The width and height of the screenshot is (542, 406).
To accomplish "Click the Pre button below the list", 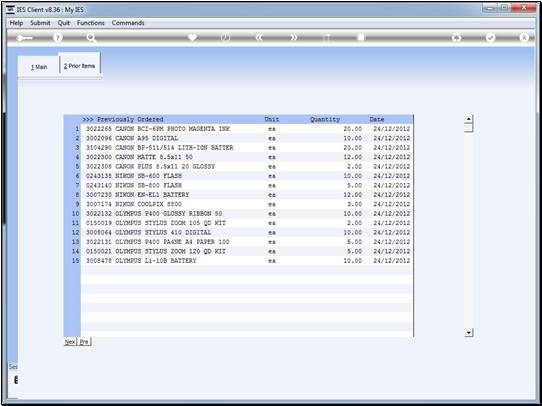I will 84,342.
